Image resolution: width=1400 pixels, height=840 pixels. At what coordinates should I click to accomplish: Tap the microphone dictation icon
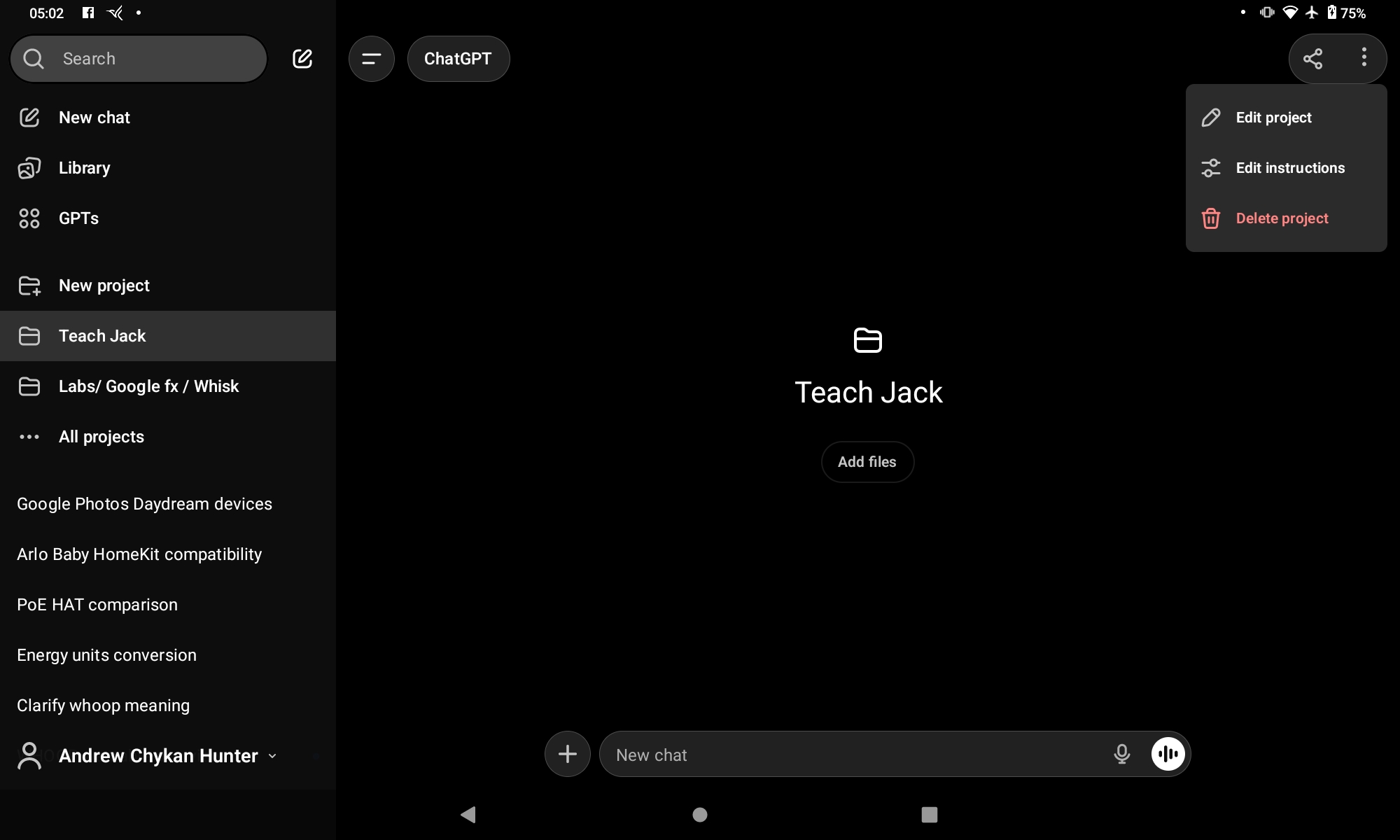point(1121,754)
